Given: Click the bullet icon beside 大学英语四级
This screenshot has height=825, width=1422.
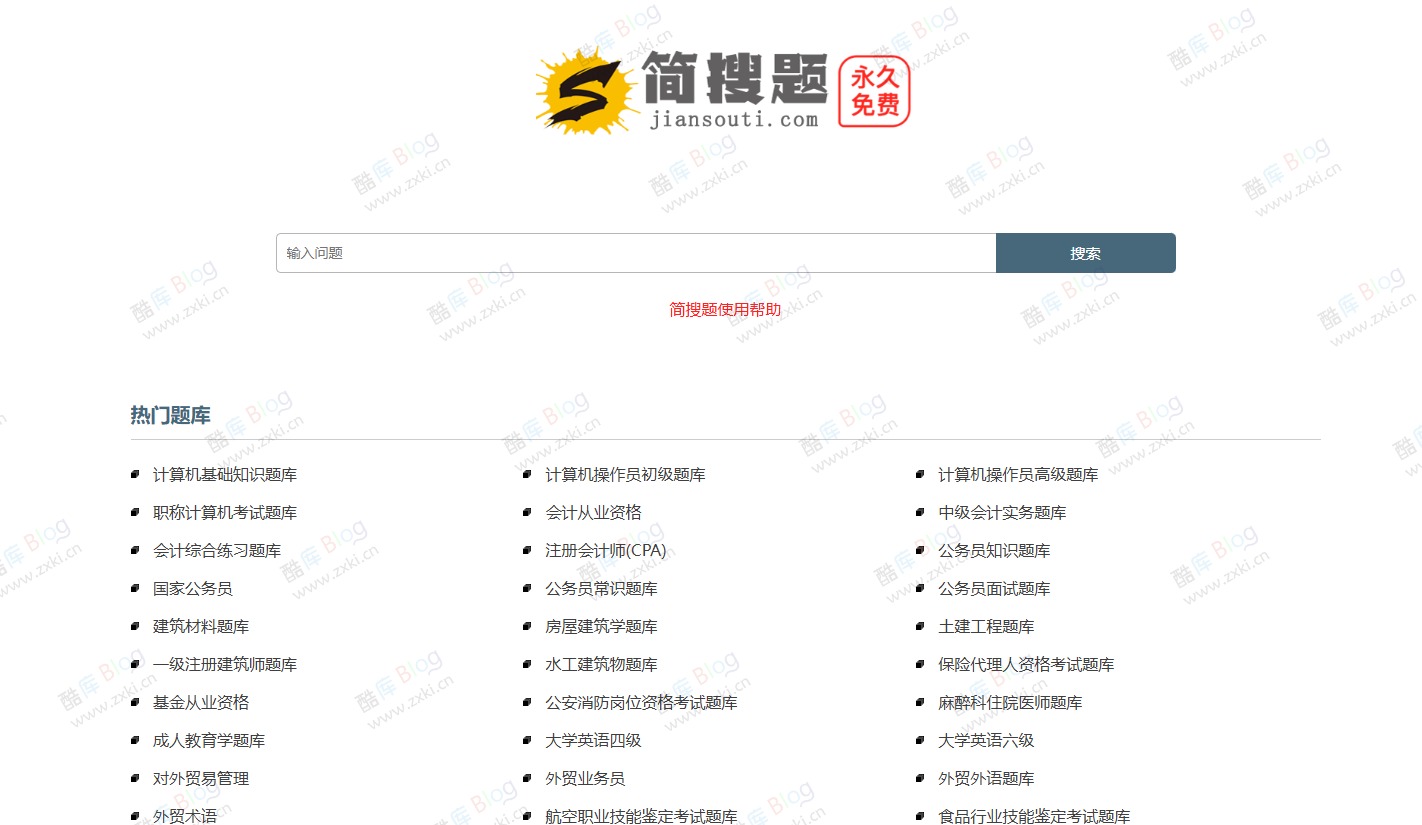Looking at the screenshot, I should (528, 740).
